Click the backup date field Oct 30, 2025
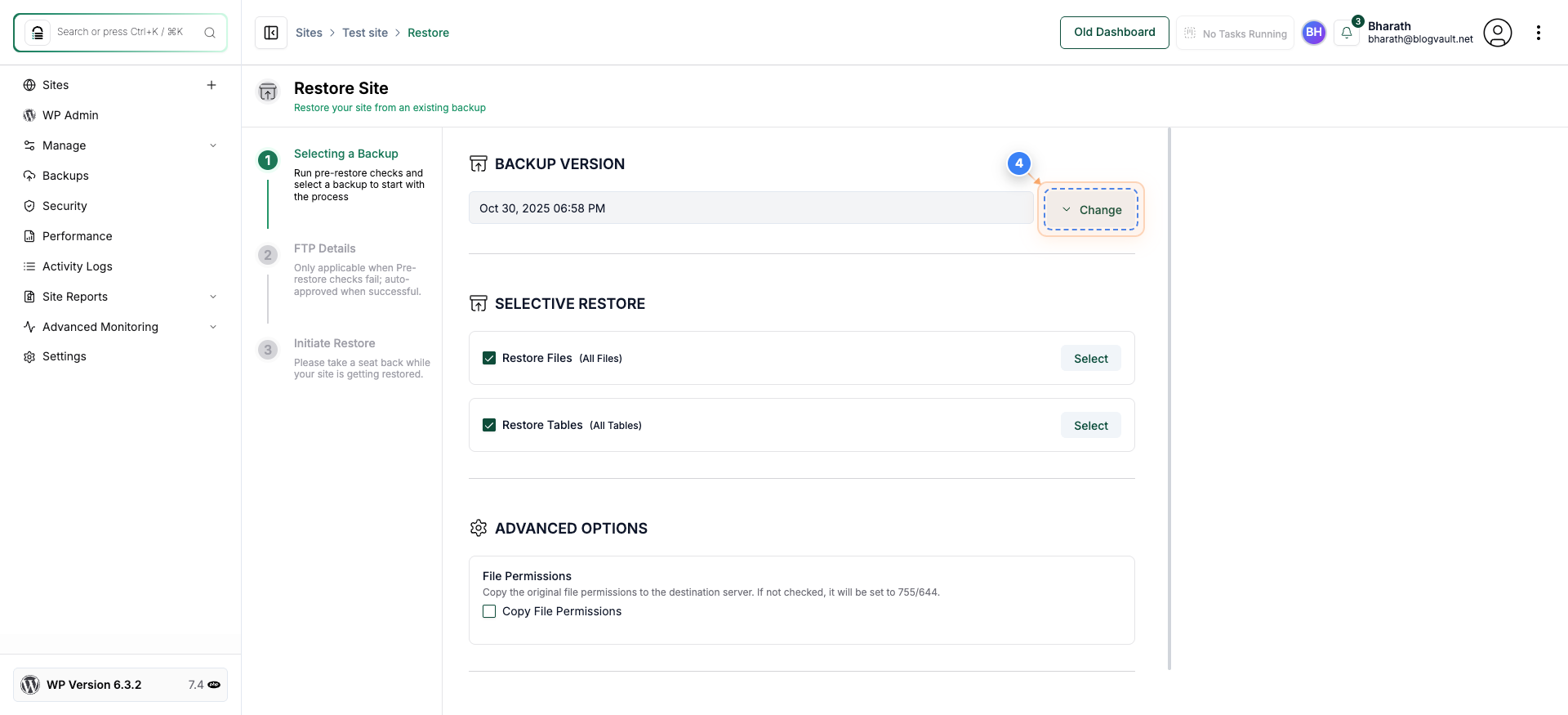Screen dimensions: 1568x715 [751, 208]
